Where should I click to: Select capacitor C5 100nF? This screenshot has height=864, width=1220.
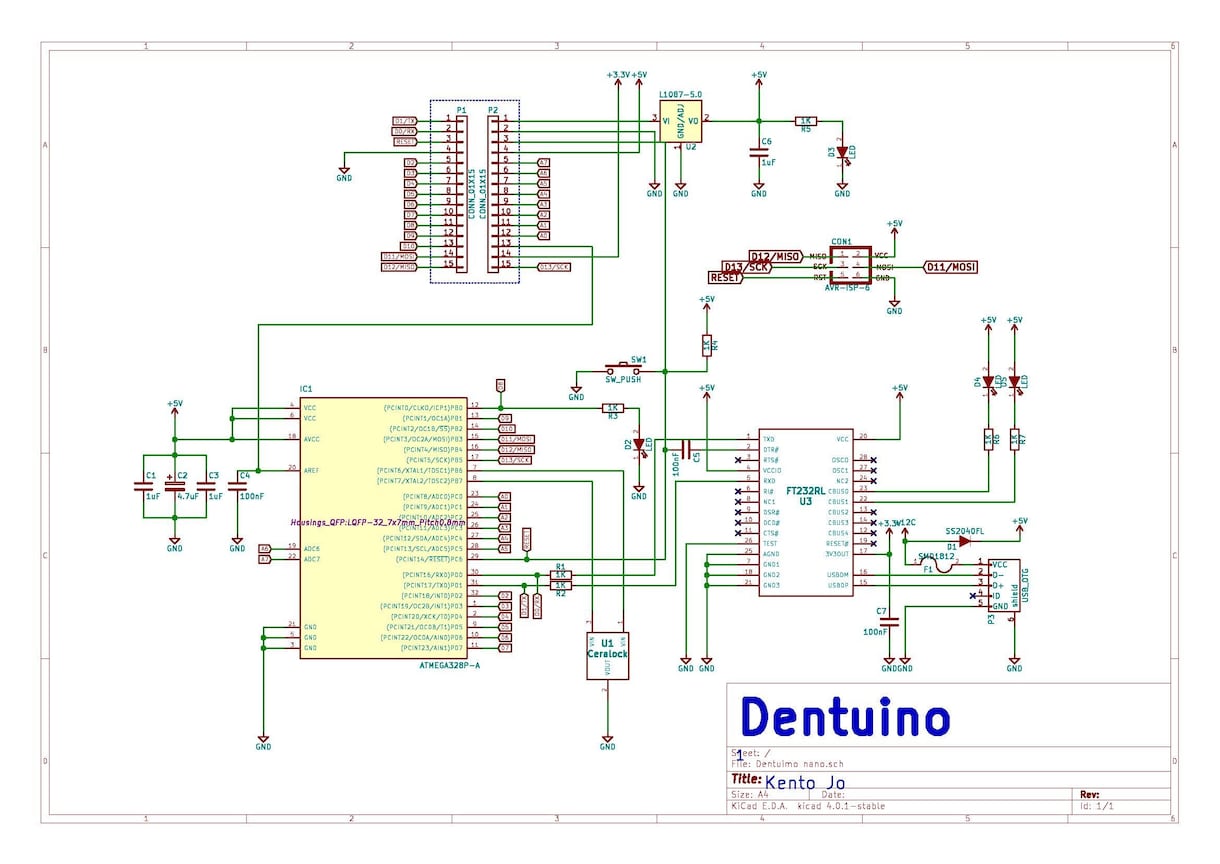686,448
